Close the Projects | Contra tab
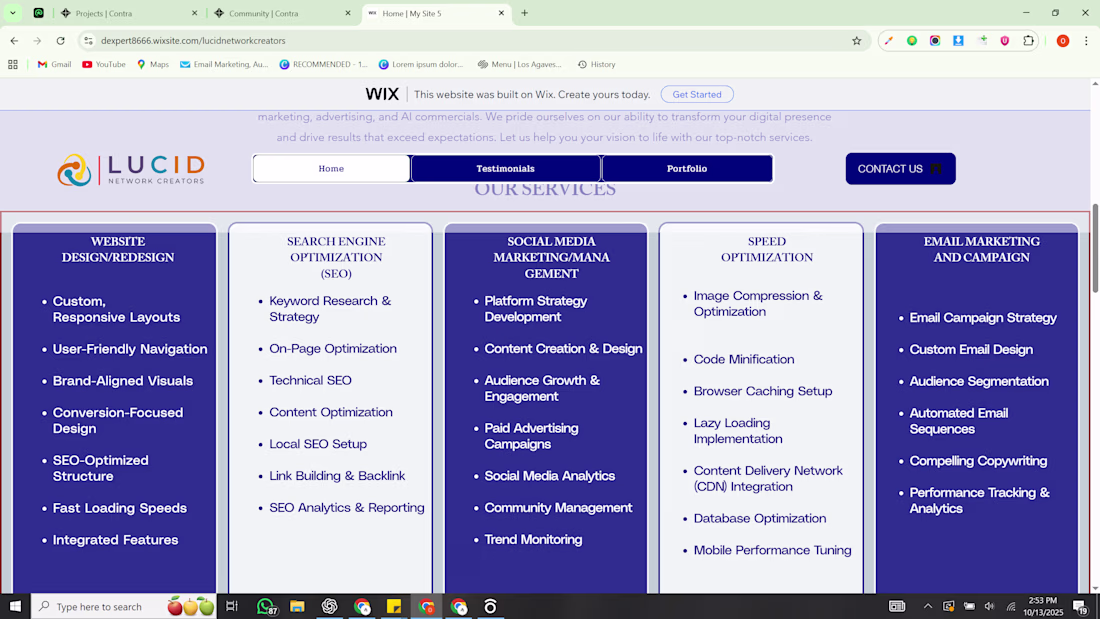Viewport: 1100px width, 619px height. [x=194, y=13]
